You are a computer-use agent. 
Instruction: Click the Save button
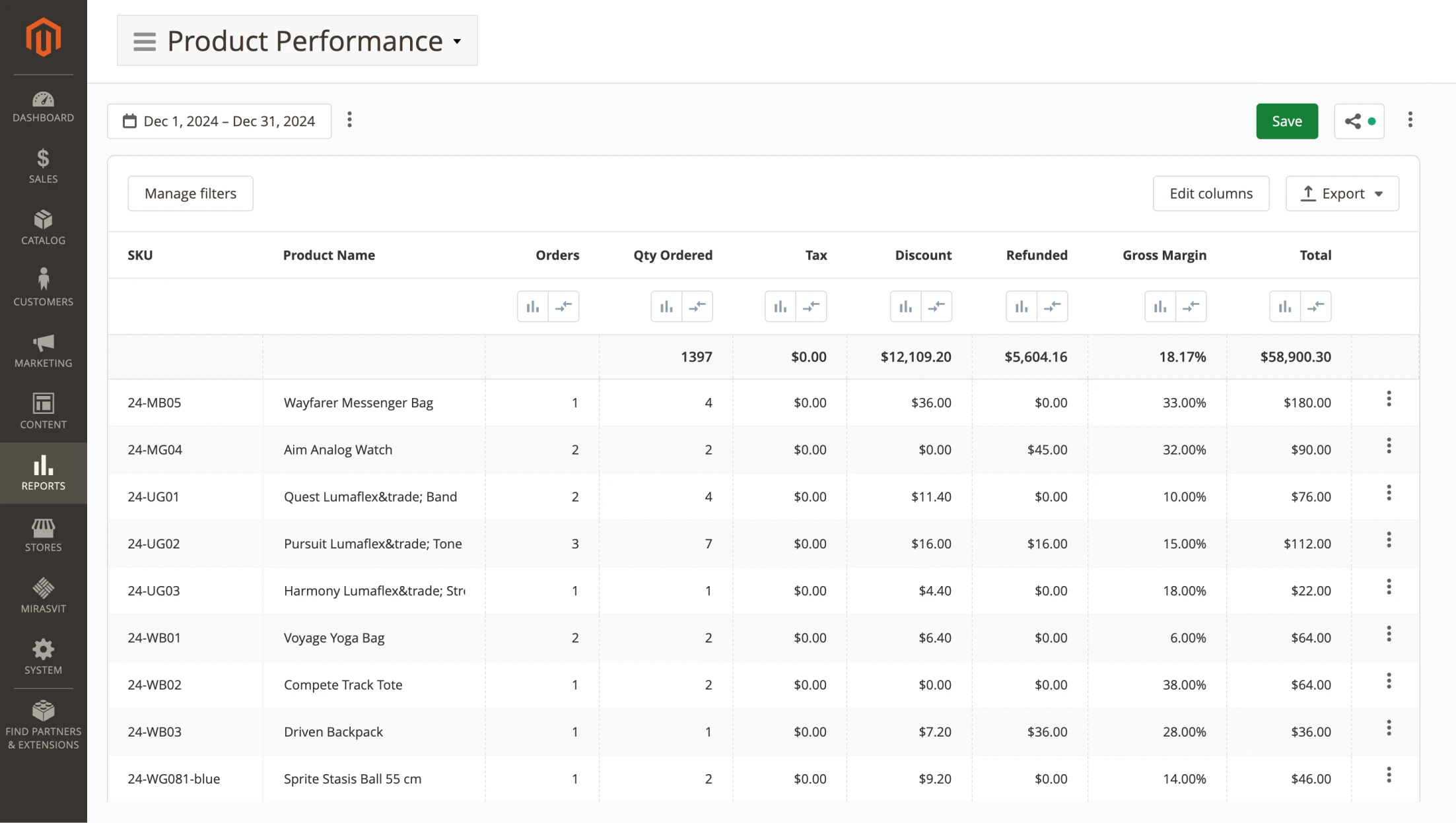click(1286, 121)
